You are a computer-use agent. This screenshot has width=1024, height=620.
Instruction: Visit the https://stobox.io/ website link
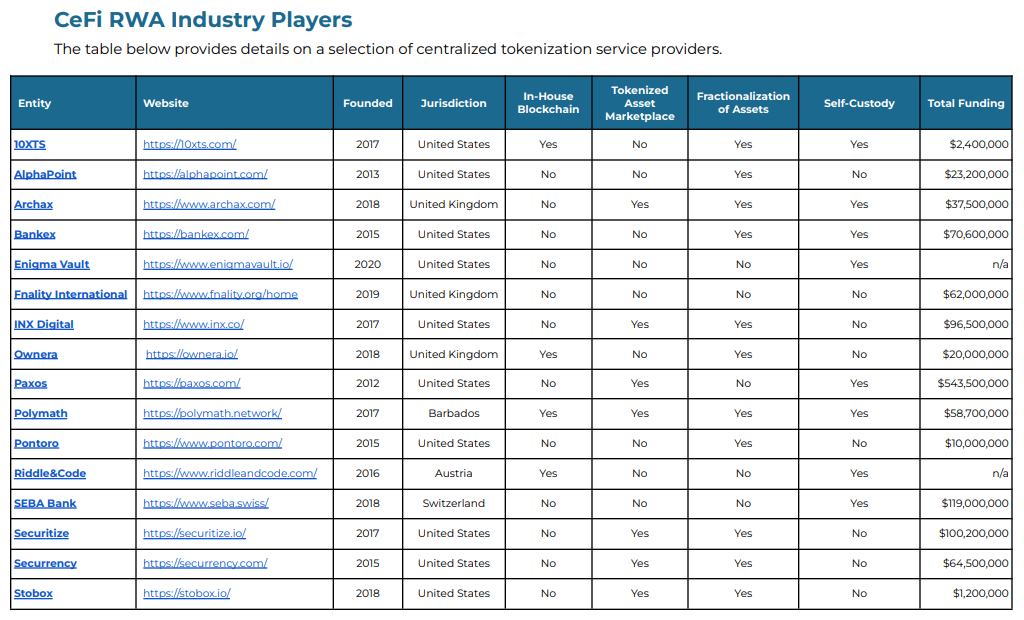[x=187, y=594]
